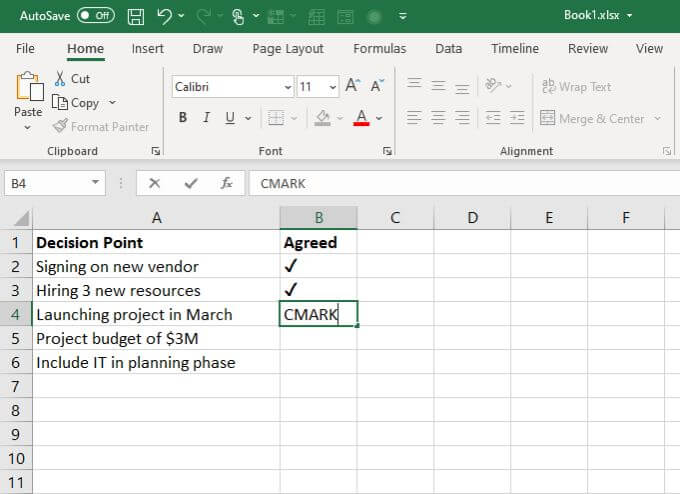Open the Underline style dropdown arrow
680x494 pixels.
point(248,118)
